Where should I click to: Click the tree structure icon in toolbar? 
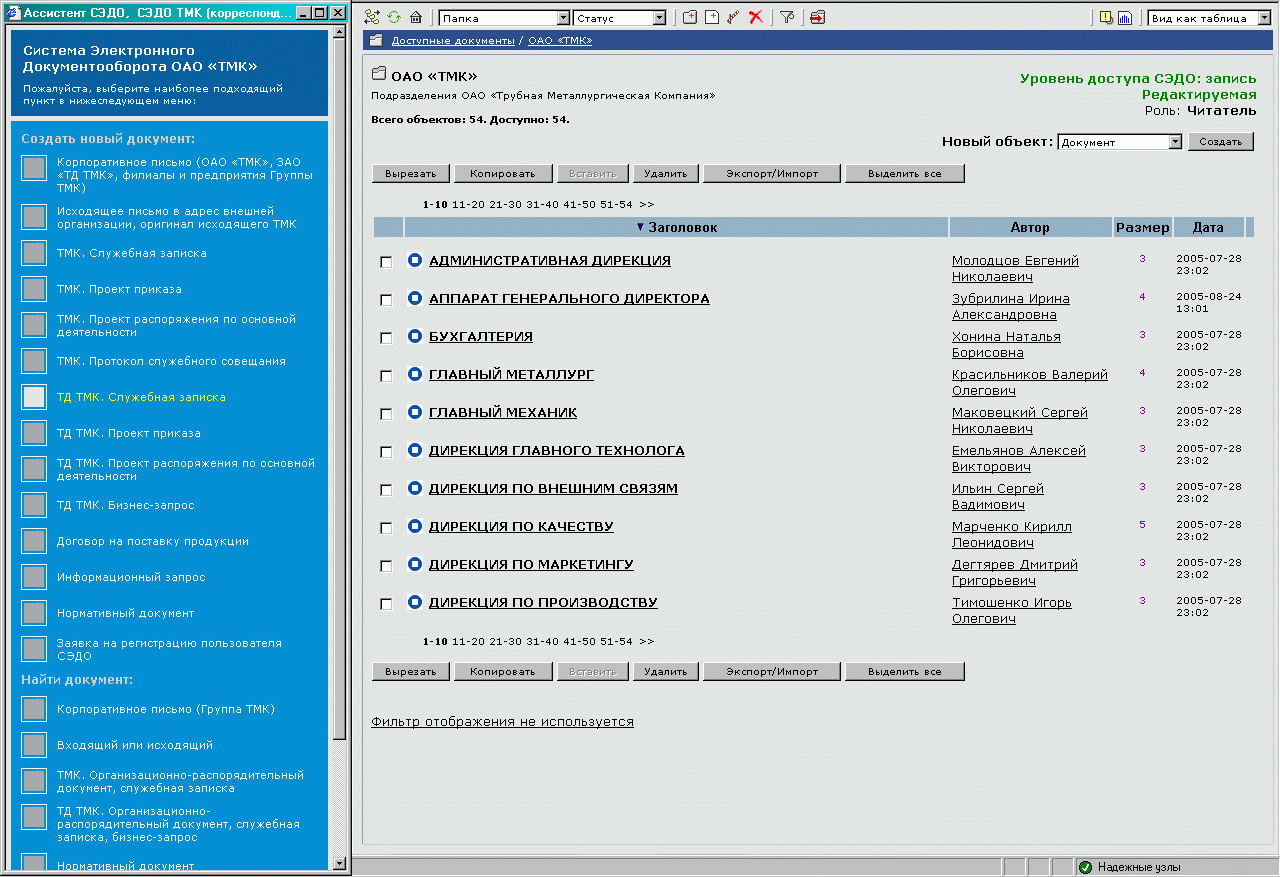pos(373,17)
